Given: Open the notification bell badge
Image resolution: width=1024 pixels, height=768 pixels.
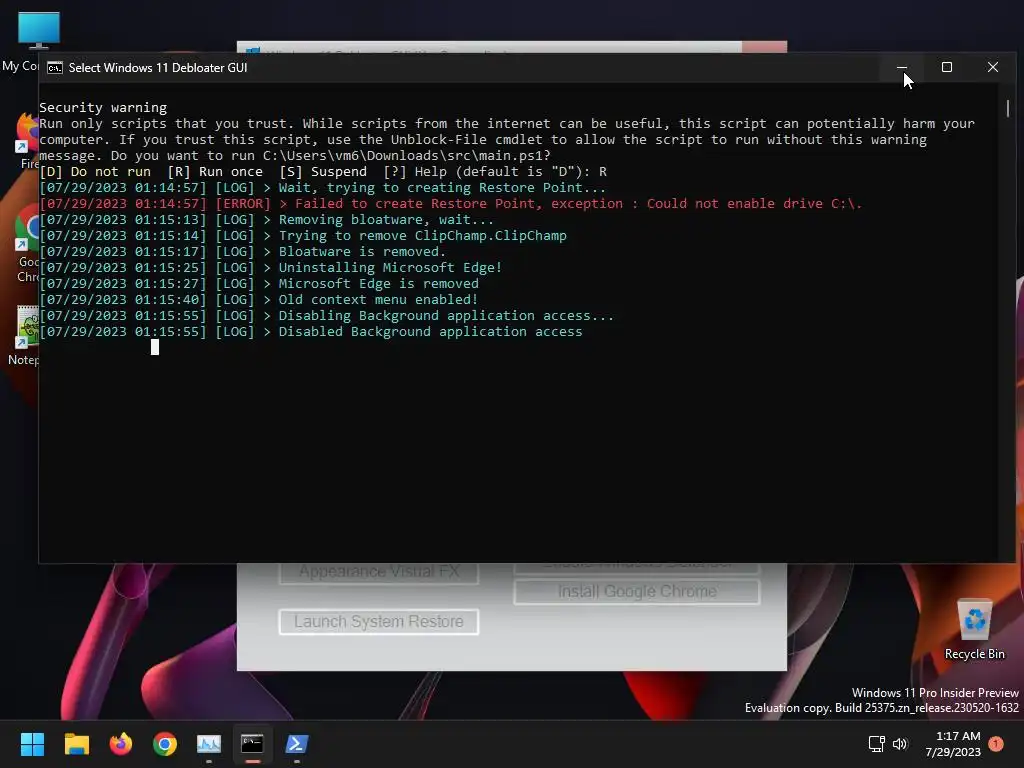Looking at the screenshot, I should (996, 744).
